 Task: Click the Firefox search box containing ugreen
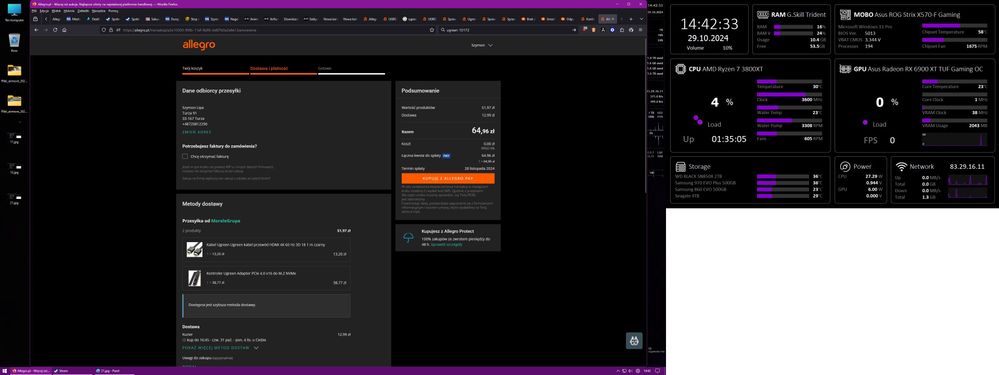pos(508,30)
